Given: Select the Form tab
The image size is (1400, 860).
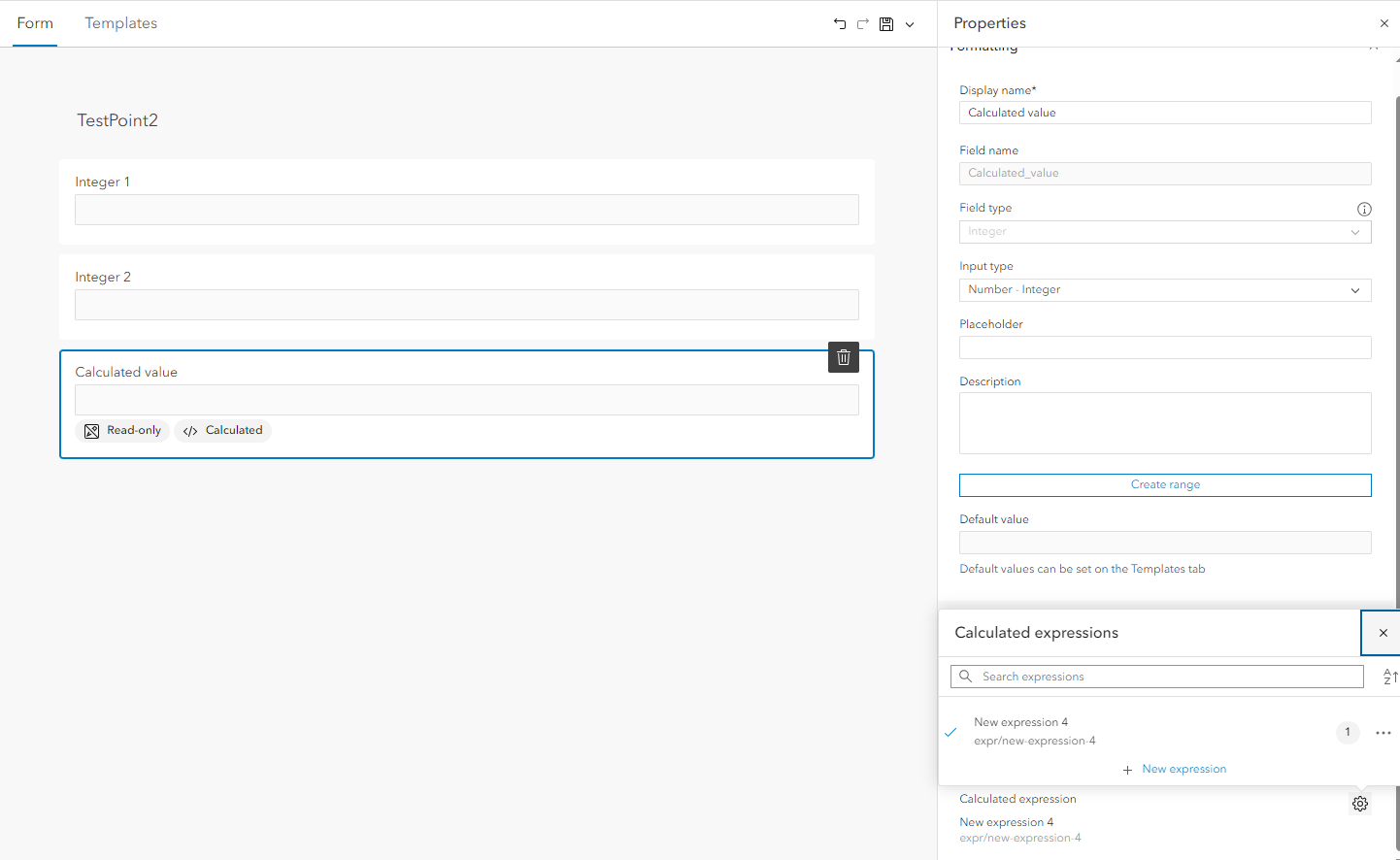Looking at the screenshot, I should tap(35, 23).
